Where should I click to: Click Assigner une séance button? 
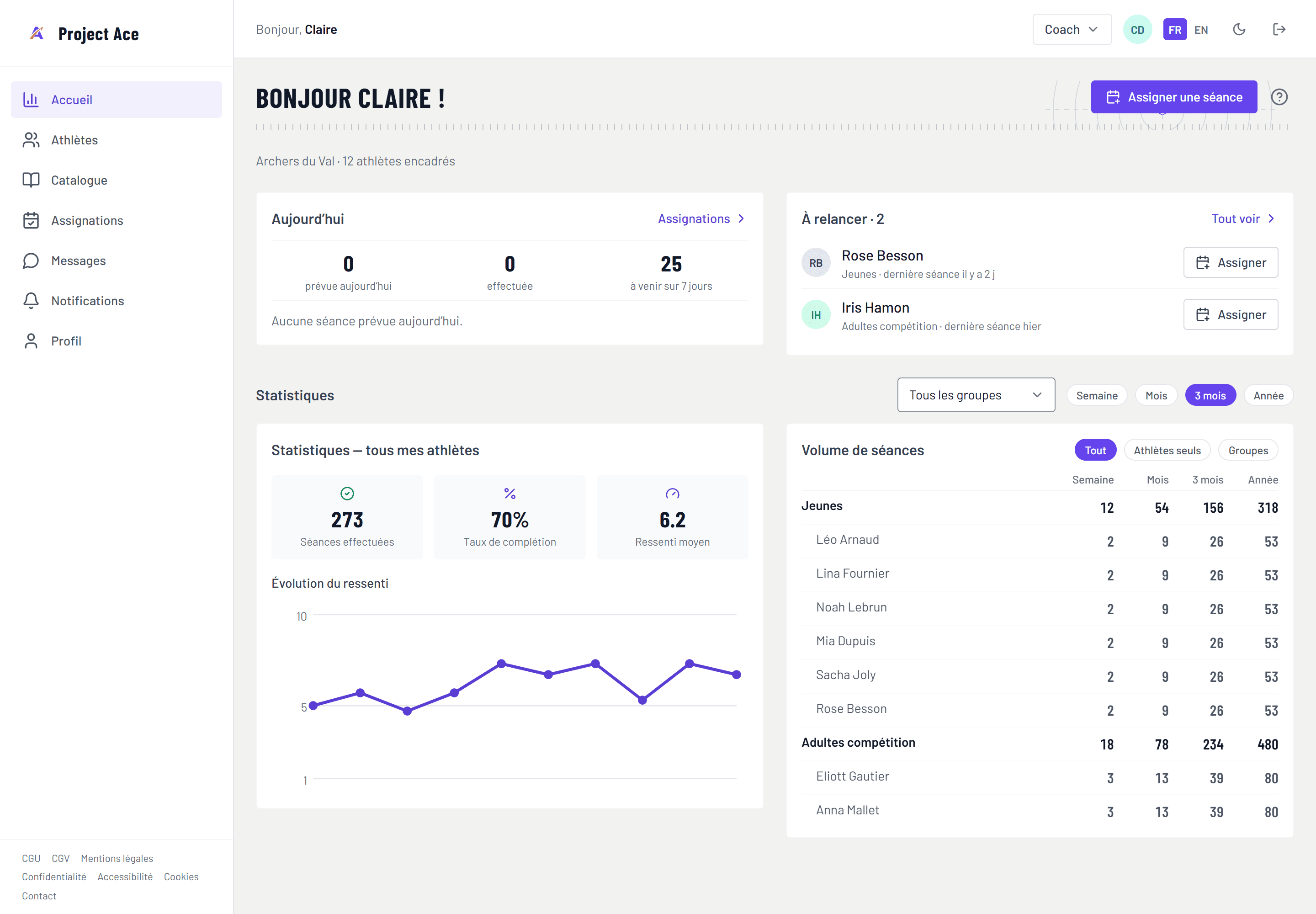pyautogui.click(x=1173, y=97)
